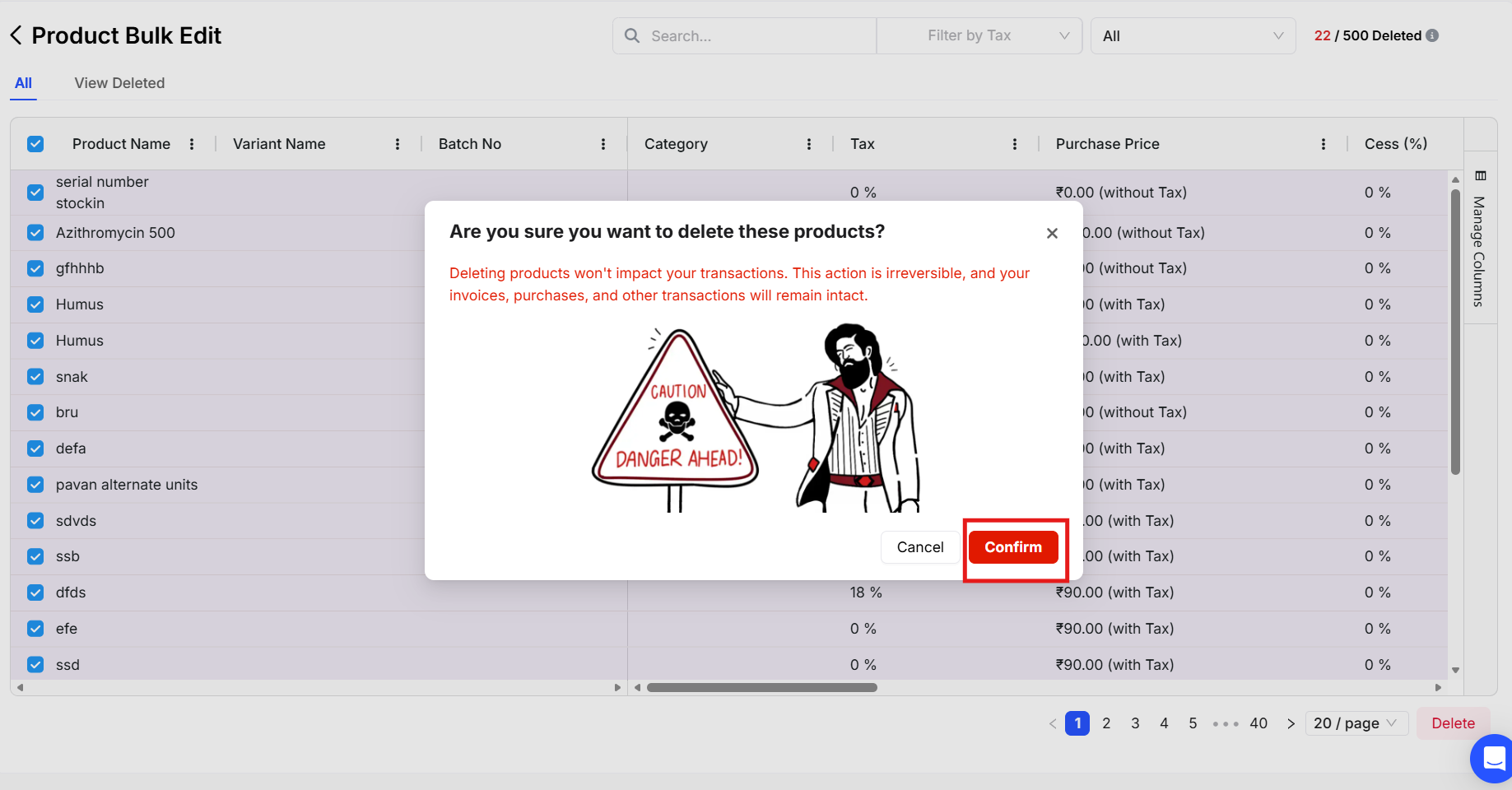This screenshot has height=790, width=1512.
Task: Go to page 5
Action: pyautogui.click(x=1193, y=723)
